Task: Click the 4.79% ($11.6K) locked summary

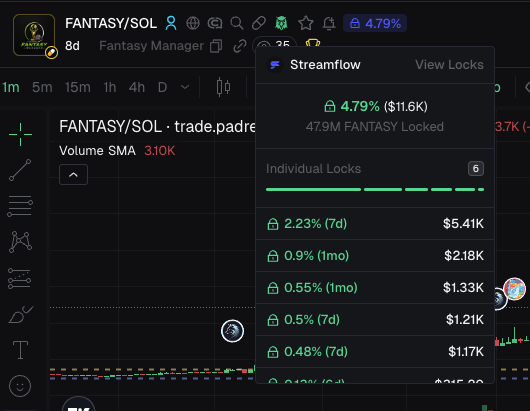Action: pyautogui.click(x=375, y=106)
